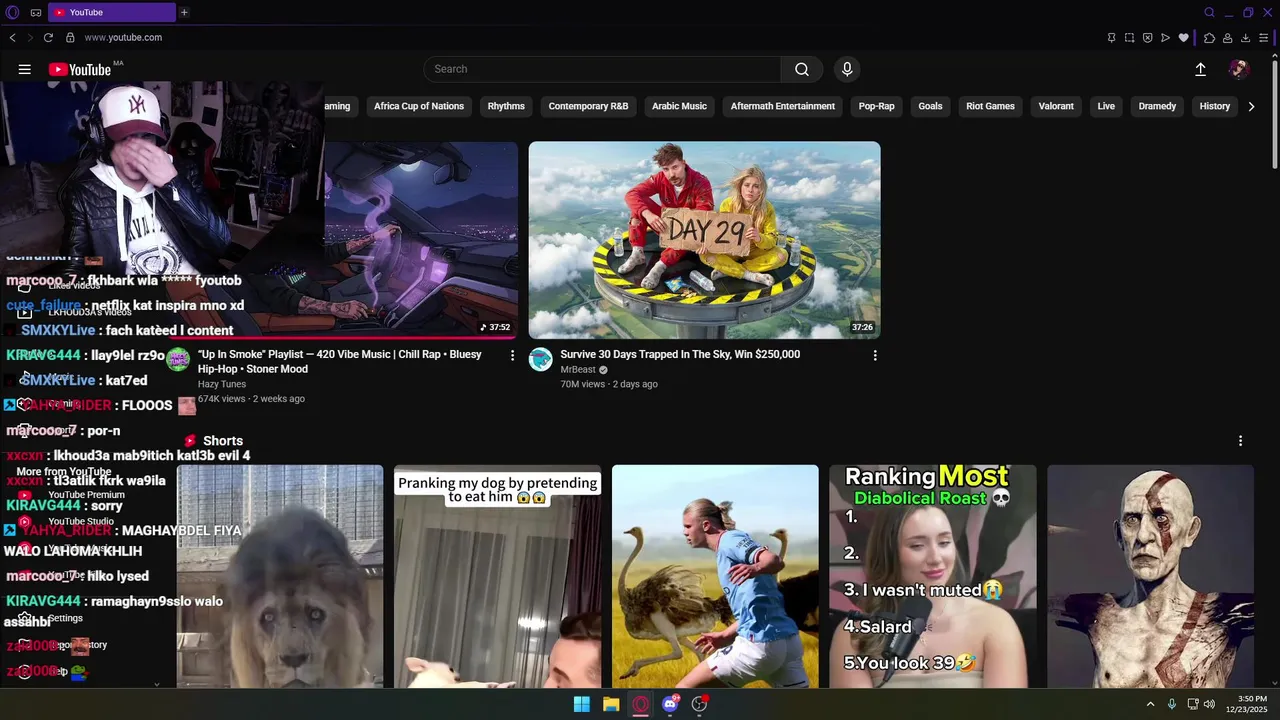Viewport: 1280px width, 720px height.
Task: Select the Live filter chip
Action: pyautogui.click(x=1106, y=106)
